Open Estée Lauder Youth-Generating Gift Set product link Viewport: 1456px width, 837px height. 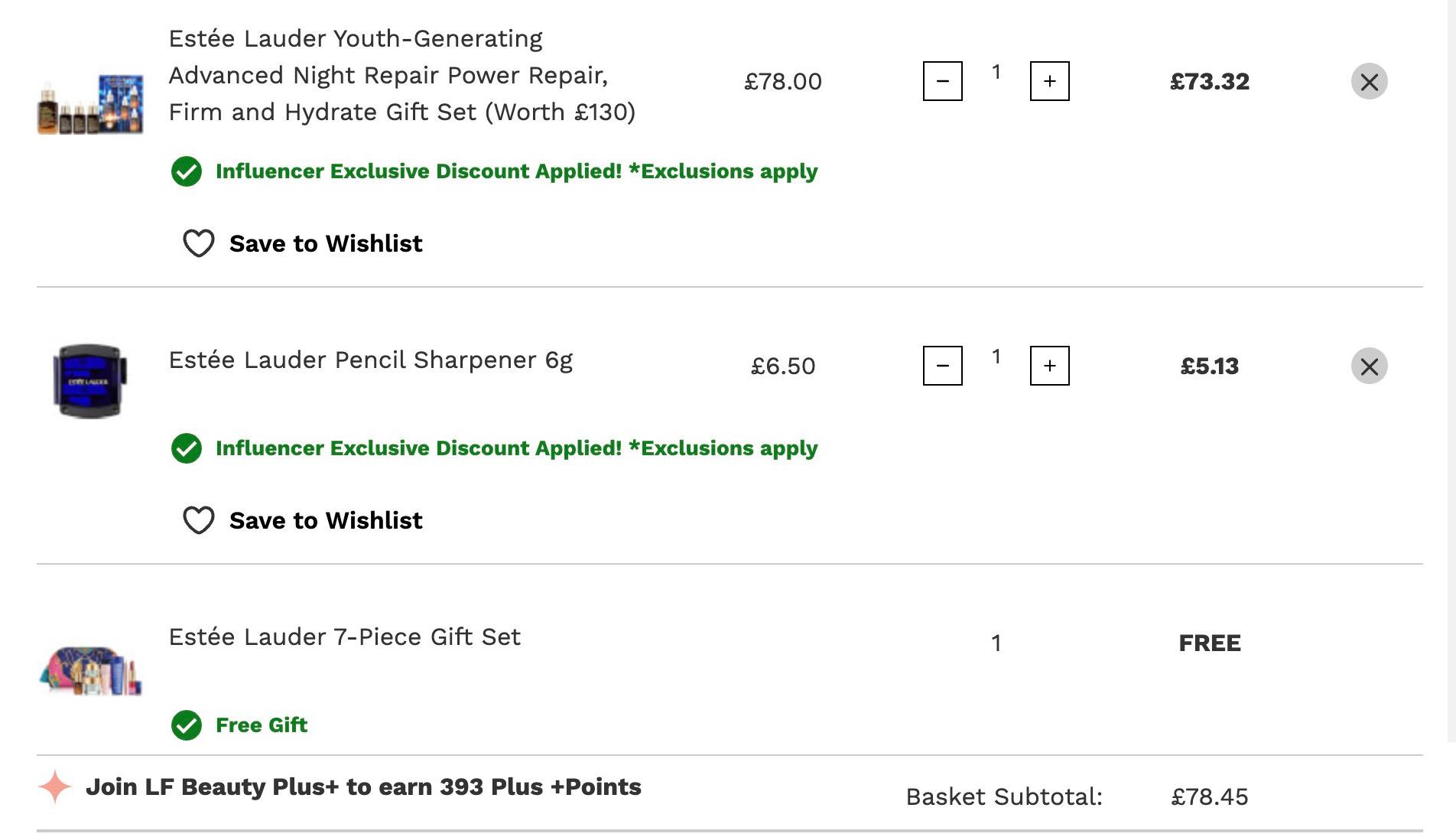402,75
